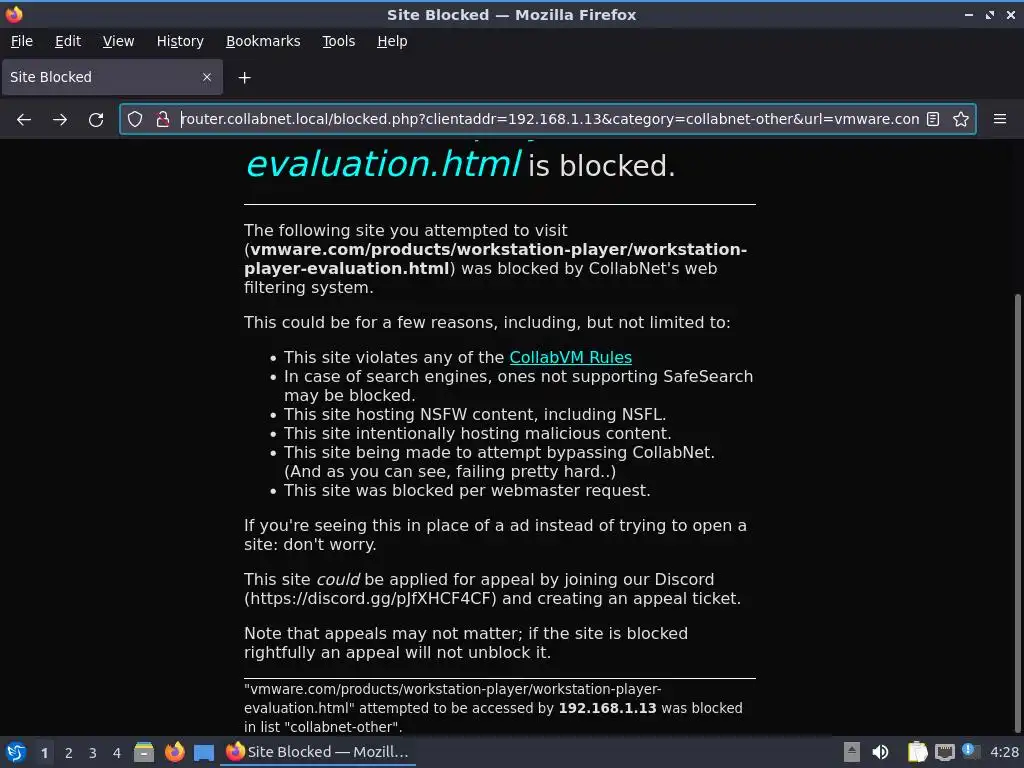Open the network status tray icon
The width and height of the screenshot is (1024, 768).
pyautogui.click(x=944, y=752)
